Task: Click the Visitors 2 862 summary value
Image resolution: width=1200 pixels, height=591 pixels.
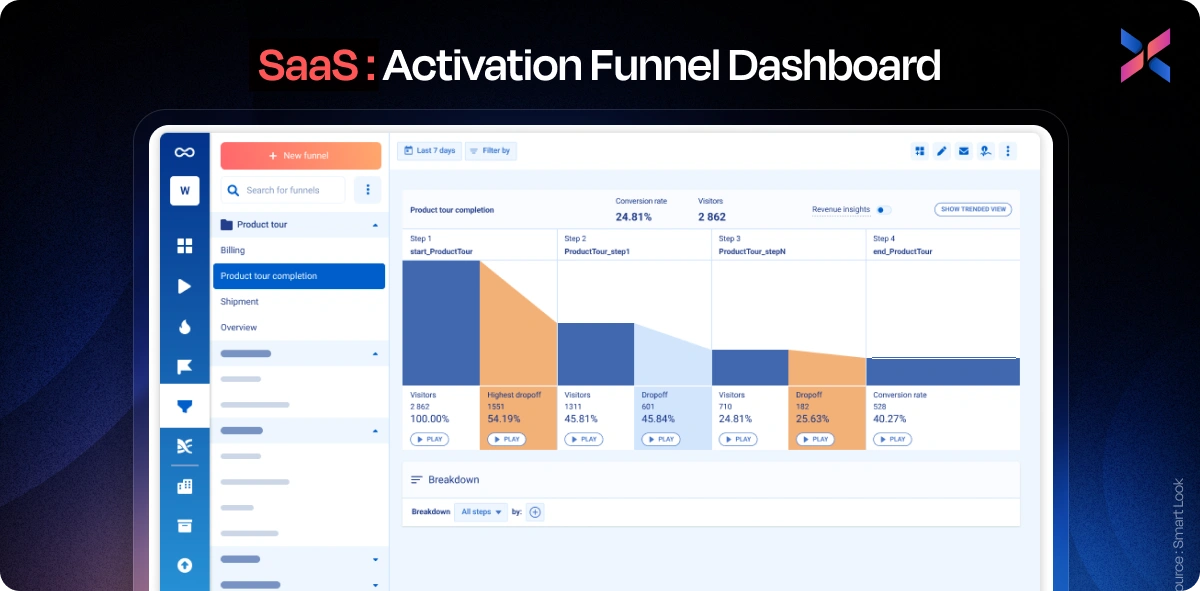Action: pyautogui.click(x=712, y=216)
